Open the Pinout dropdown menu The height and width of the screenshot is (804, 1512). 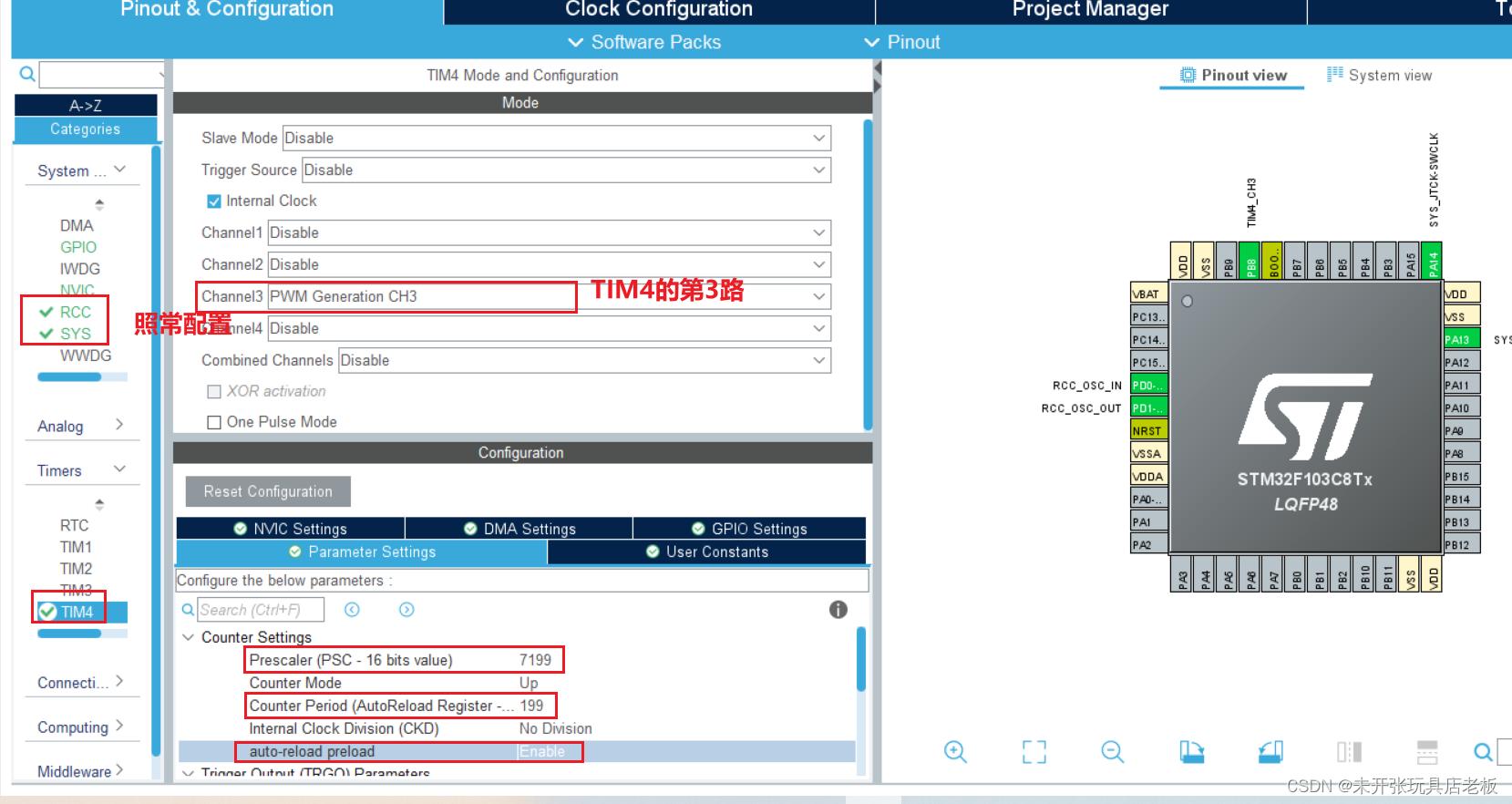coord(901,42)
